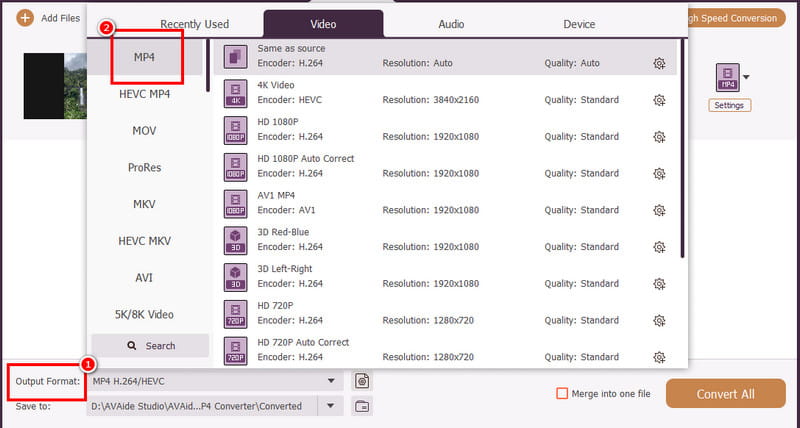
Task: Open settings gear for 4K Video preset
Action: (x=659, y=100)
